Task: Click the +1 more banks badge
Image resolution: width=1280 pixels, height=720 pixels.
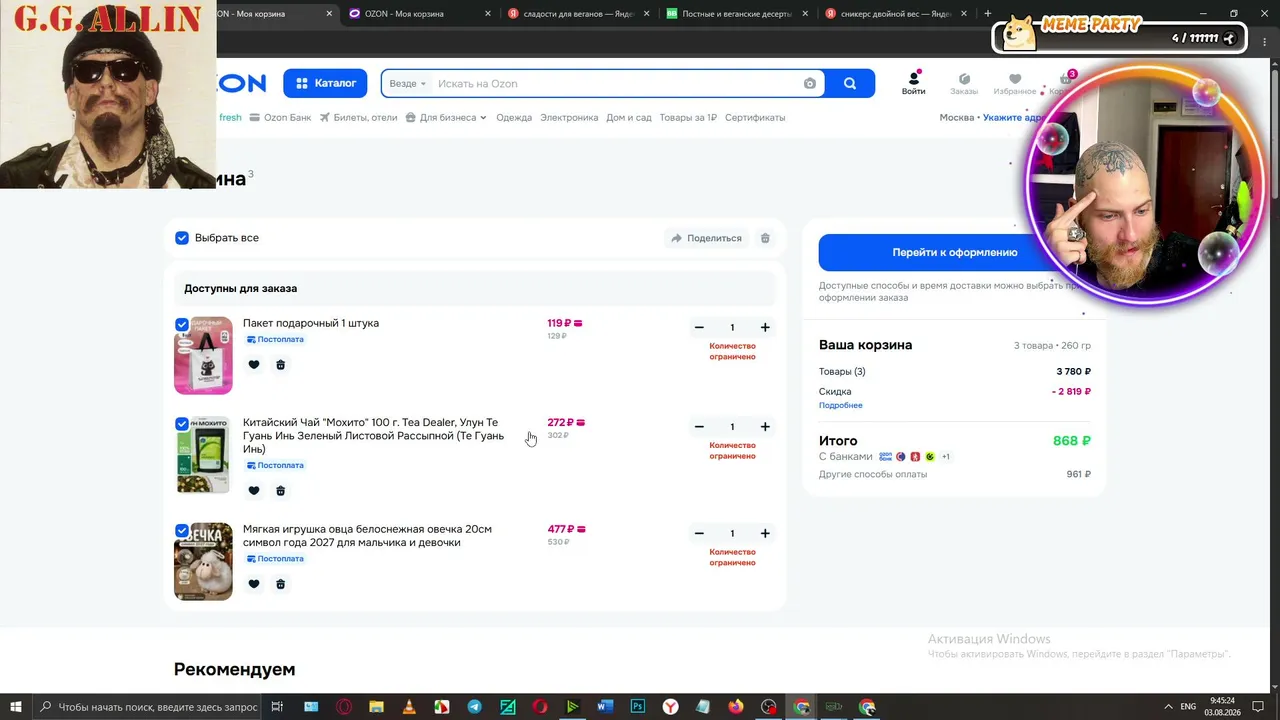Action: (945, 457)
